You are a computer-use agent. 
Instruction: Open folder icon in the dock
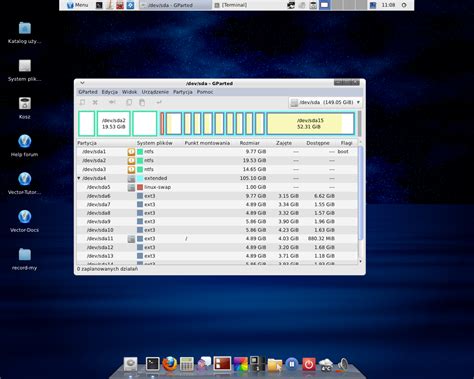pos(275,364)
